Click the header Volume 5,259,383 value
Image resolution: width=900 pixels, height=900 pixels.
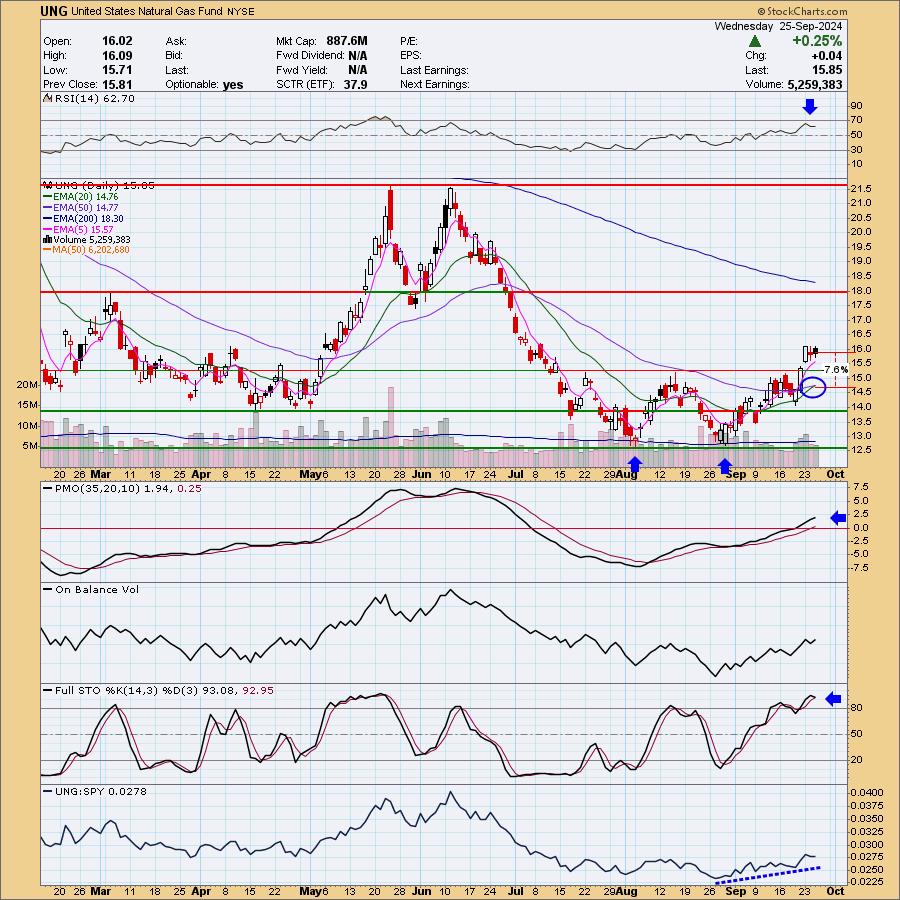[815, 85]
